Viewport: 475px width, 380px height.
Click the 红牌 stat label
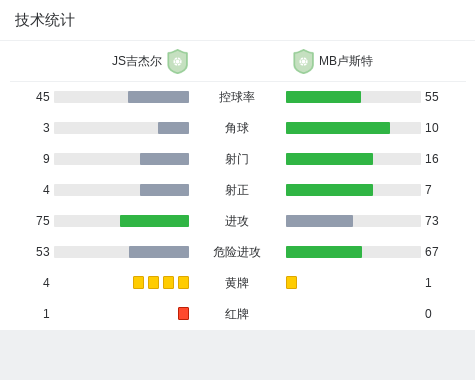(237, 314)
